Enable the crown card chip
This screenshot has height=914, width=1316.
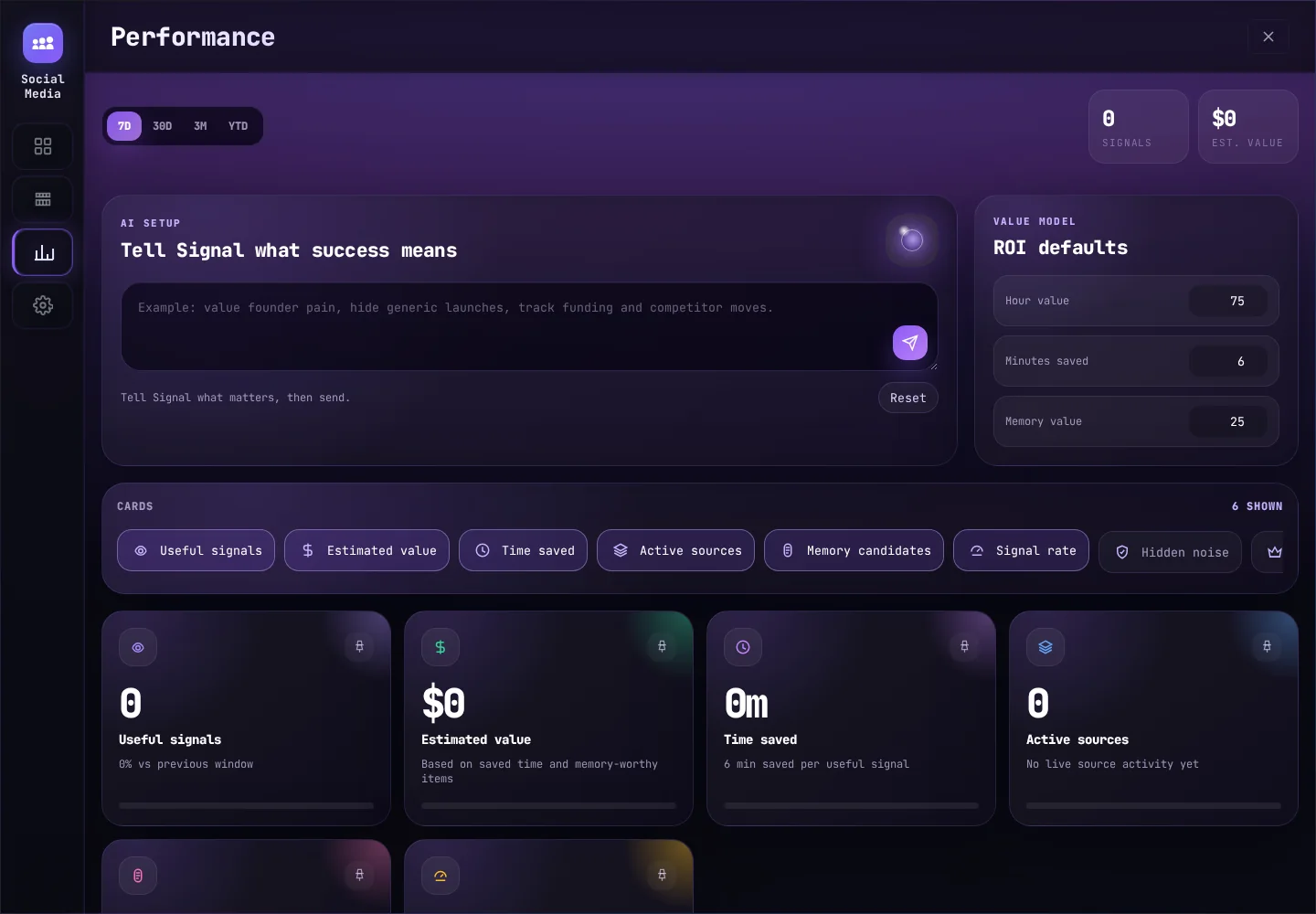pyautogui.click(x=1268, y=552)
